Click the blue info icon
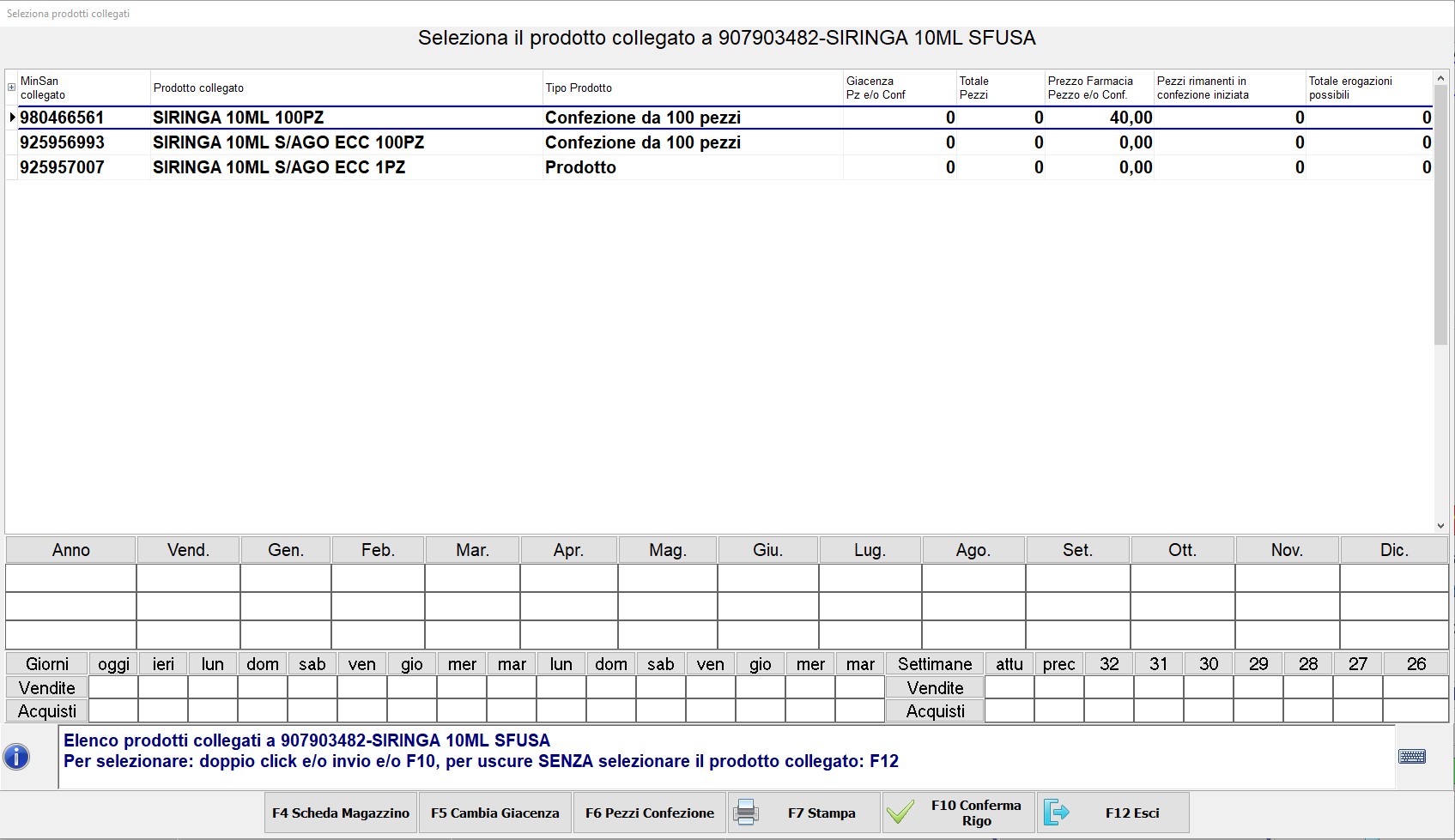The width and height of the screenshot is (1455, 840). click(x=16, y=757)
